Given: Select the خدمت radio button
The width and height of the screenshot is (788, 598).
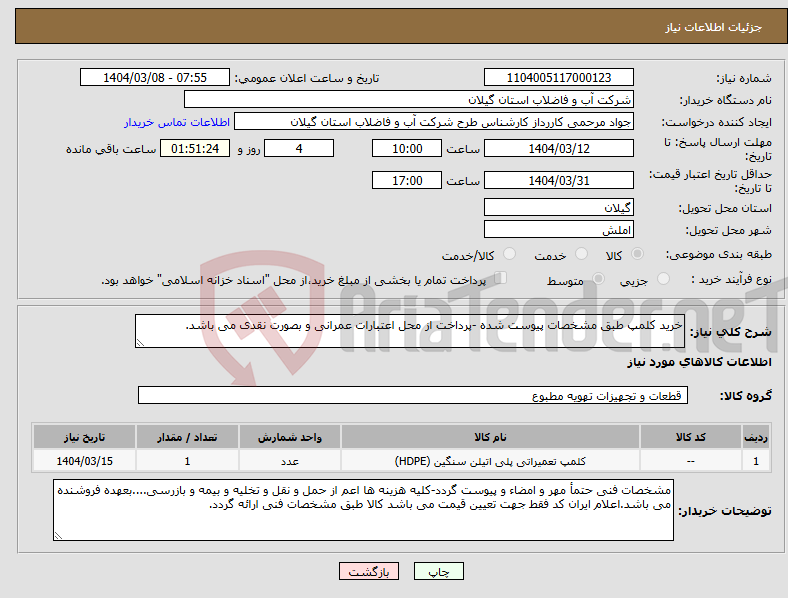Looking at the screenshot, I should pos(581,254).
